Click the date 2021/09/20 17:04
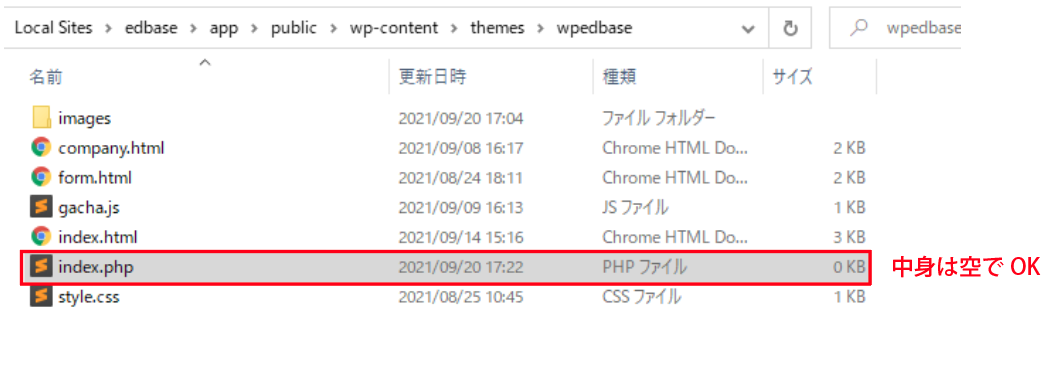Image resolution: width=1043 pixels, height=375 pixels. pyautogui.click(x=461, y=119)
